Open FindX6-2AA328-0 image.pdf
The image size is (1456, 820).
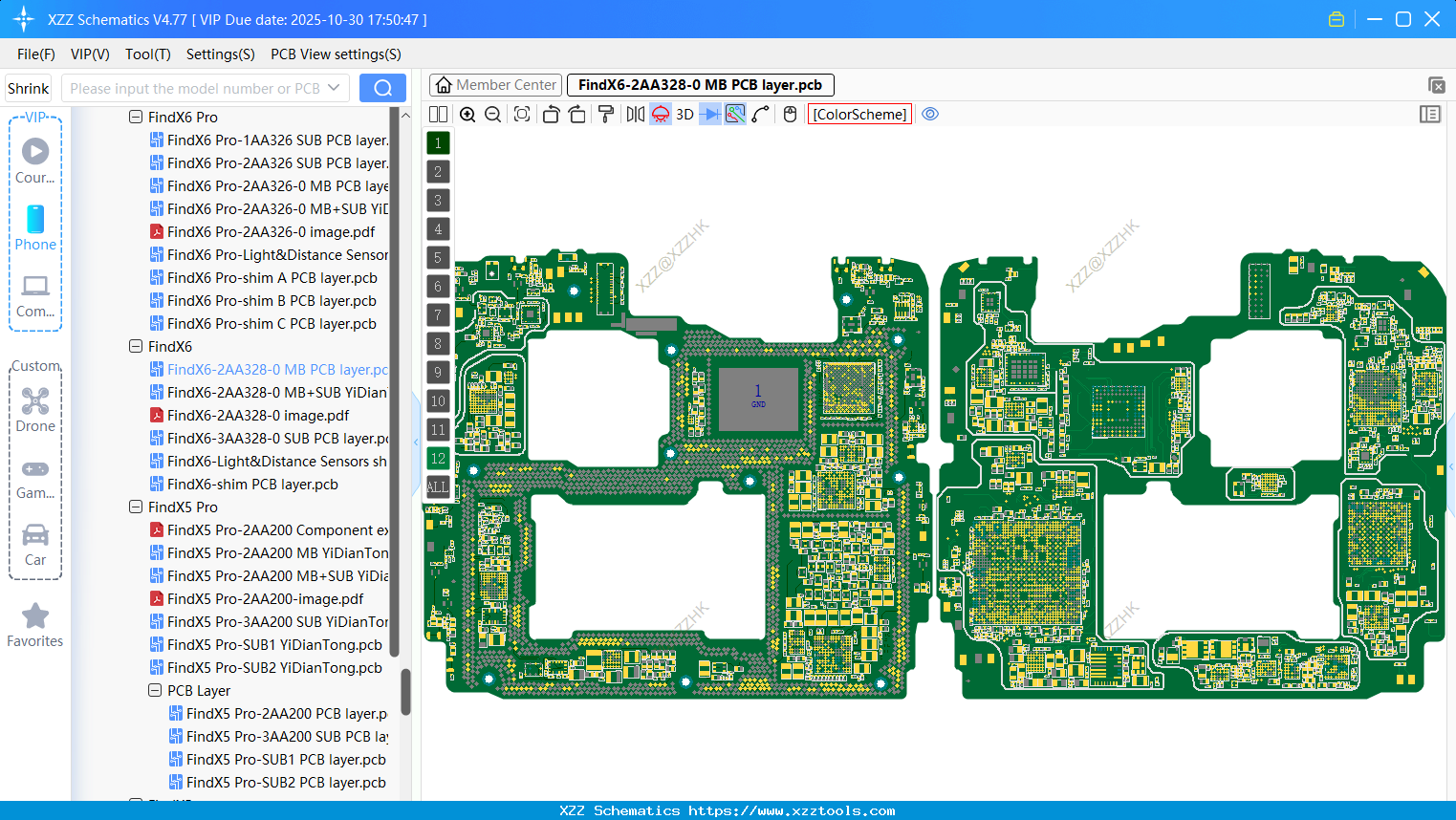[250, 415]
